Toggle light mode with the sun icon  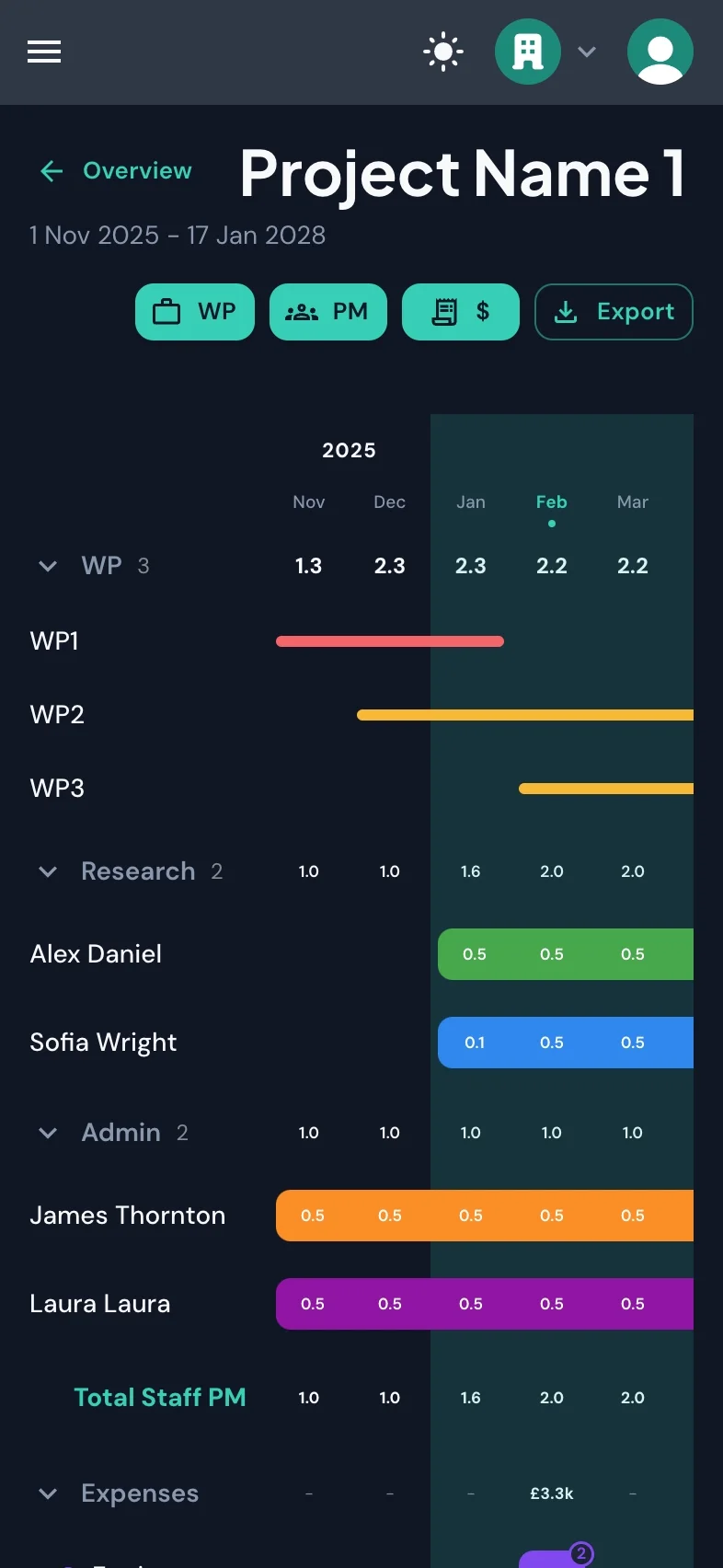[443, 52]
